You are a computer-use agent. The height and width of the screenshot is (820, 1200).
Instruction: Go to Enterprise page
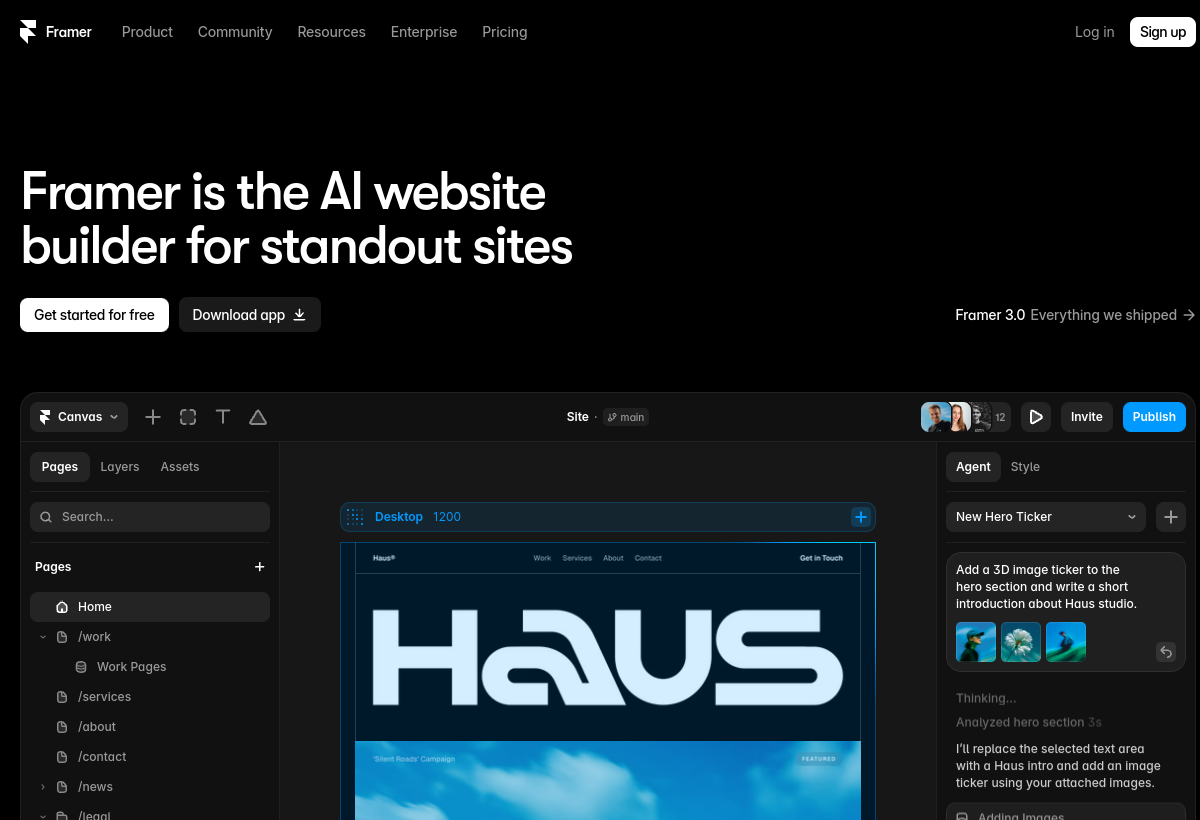coord(424,32)
